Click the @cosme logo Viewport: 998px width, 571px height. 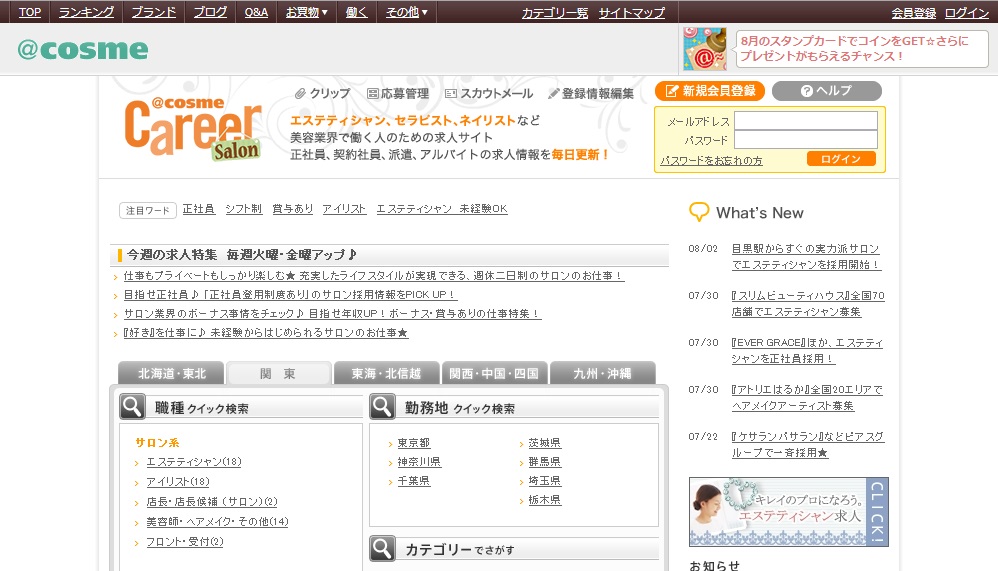(83, 49)
